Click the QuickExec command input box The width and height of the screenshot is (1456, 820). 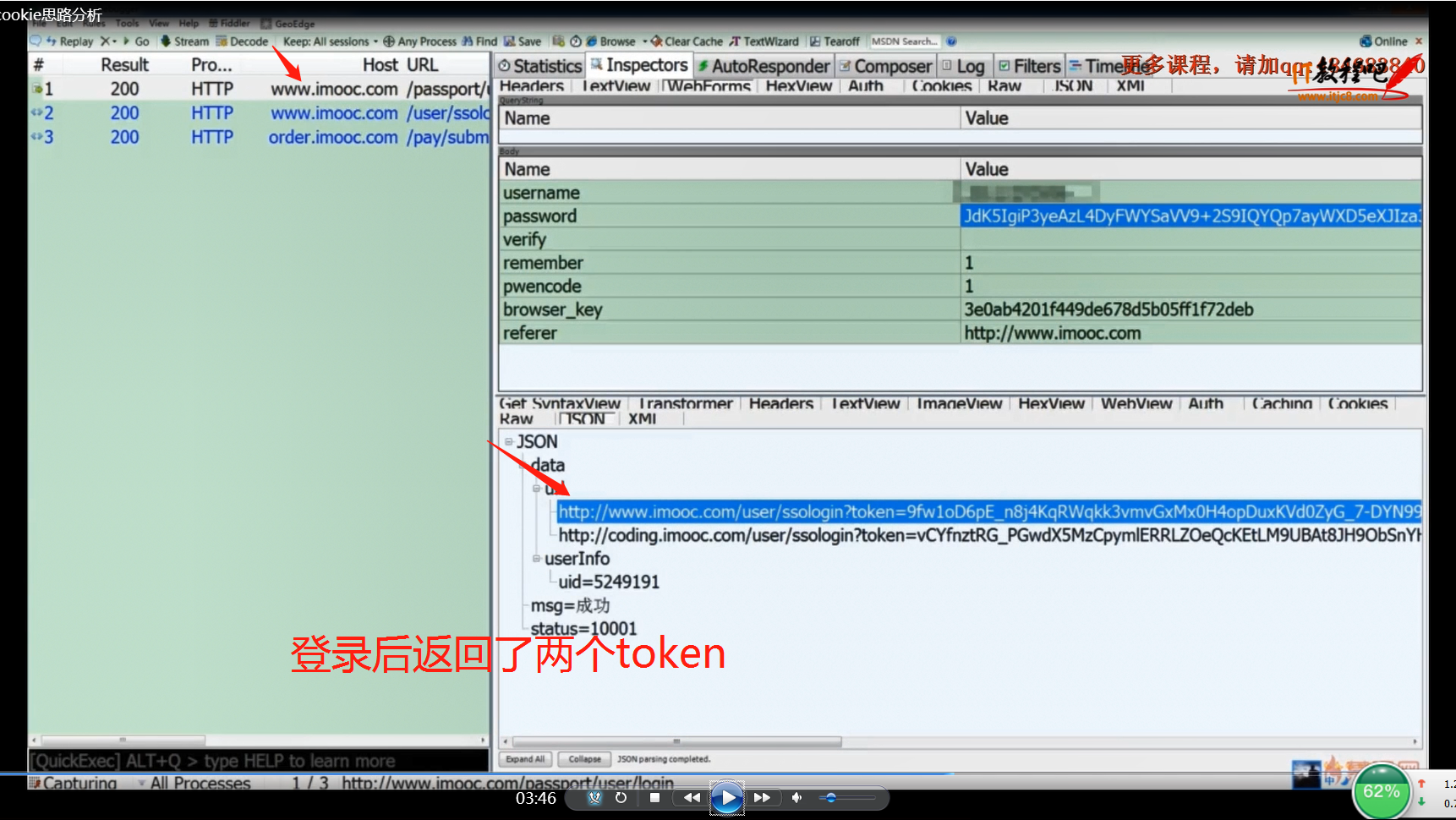click(x=259, y=761)
